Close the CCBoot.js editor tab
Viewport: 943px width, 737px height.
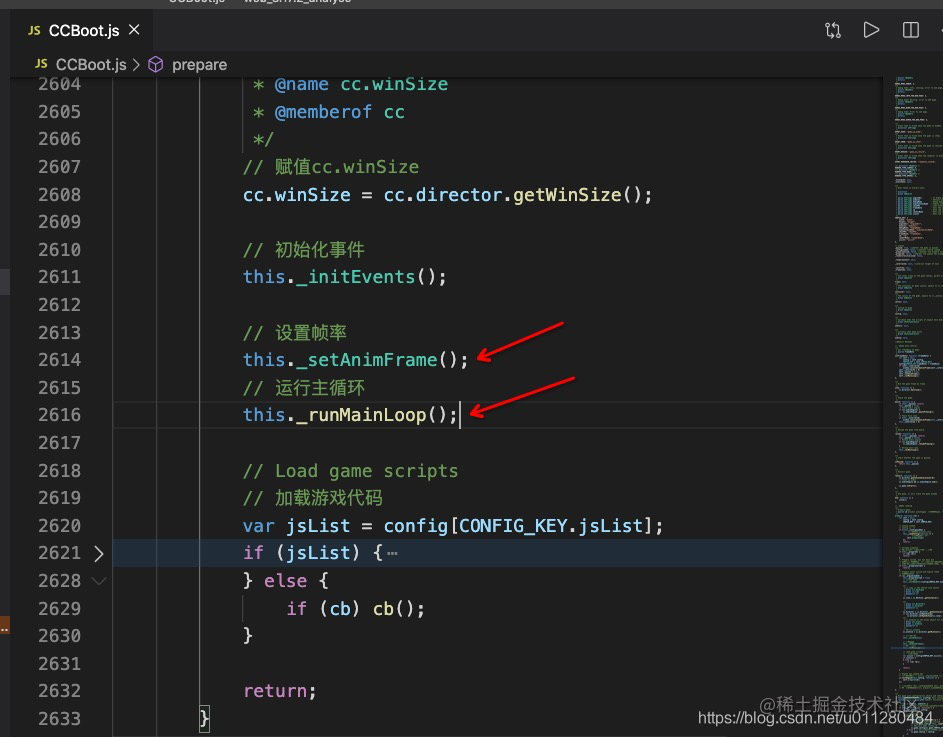[x=134, y=29]
